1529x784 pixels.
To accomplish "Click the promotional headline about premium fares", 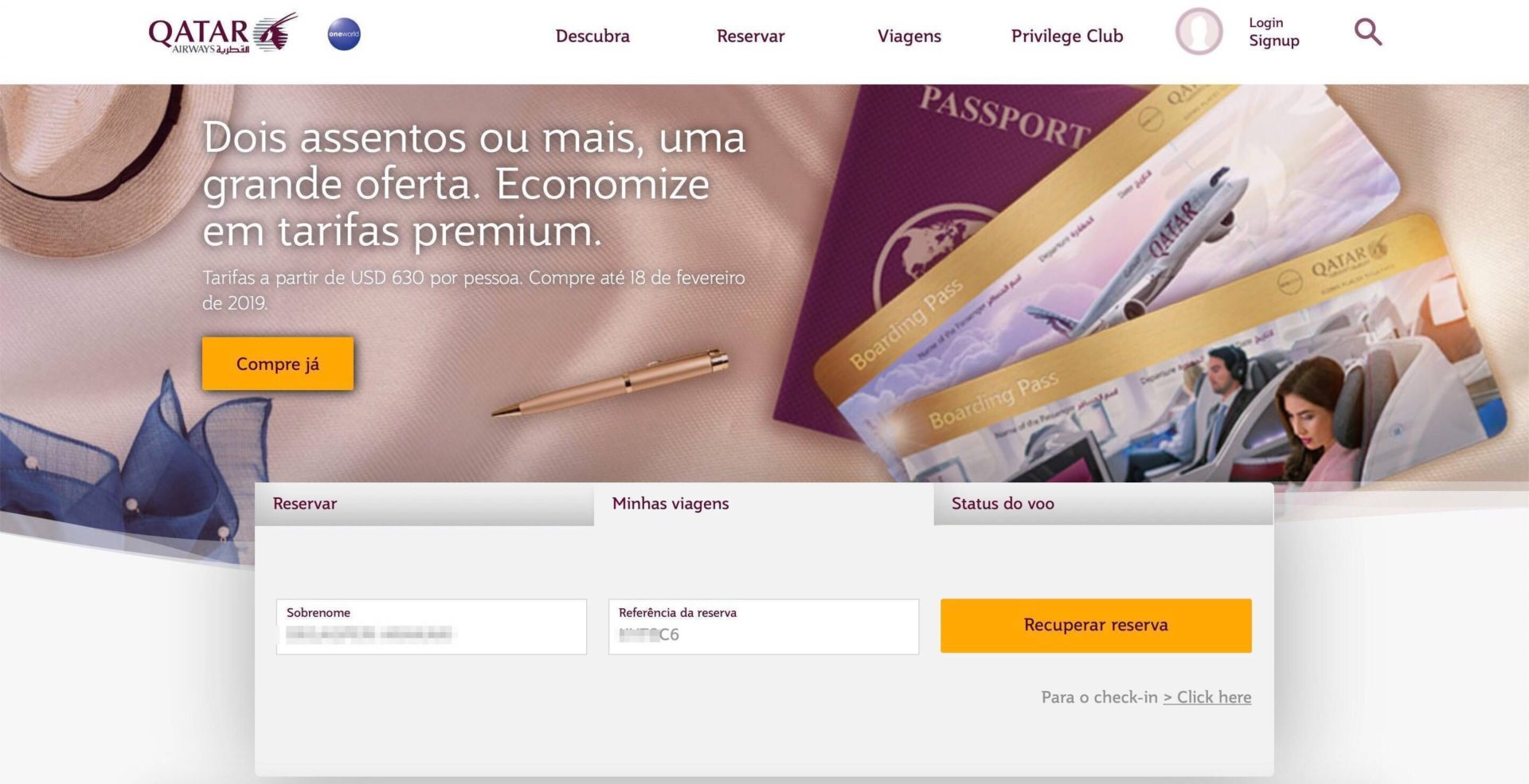I will tap(474, 184).
